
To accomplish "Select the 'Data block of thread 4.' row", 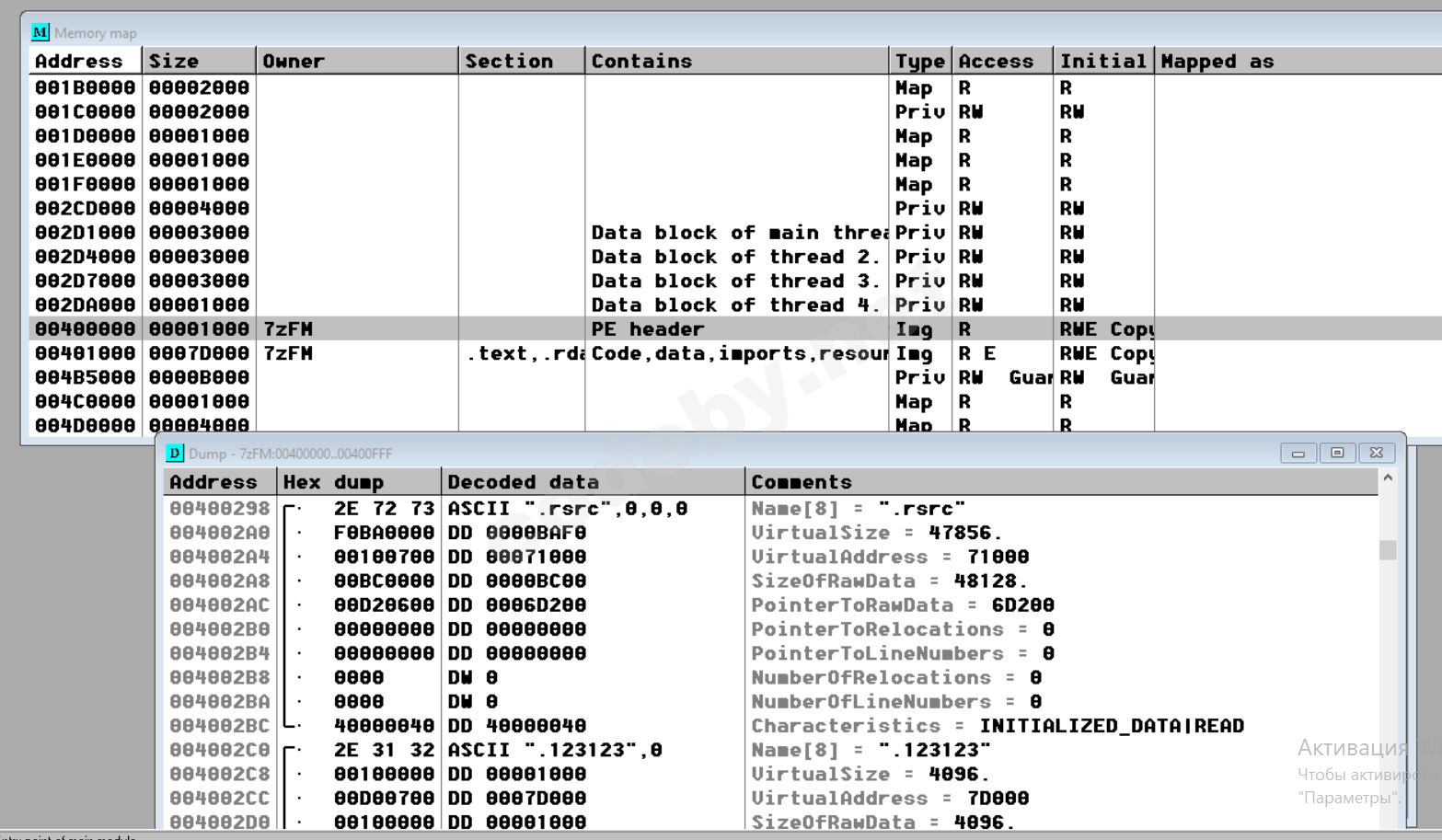I will [736, 305].
